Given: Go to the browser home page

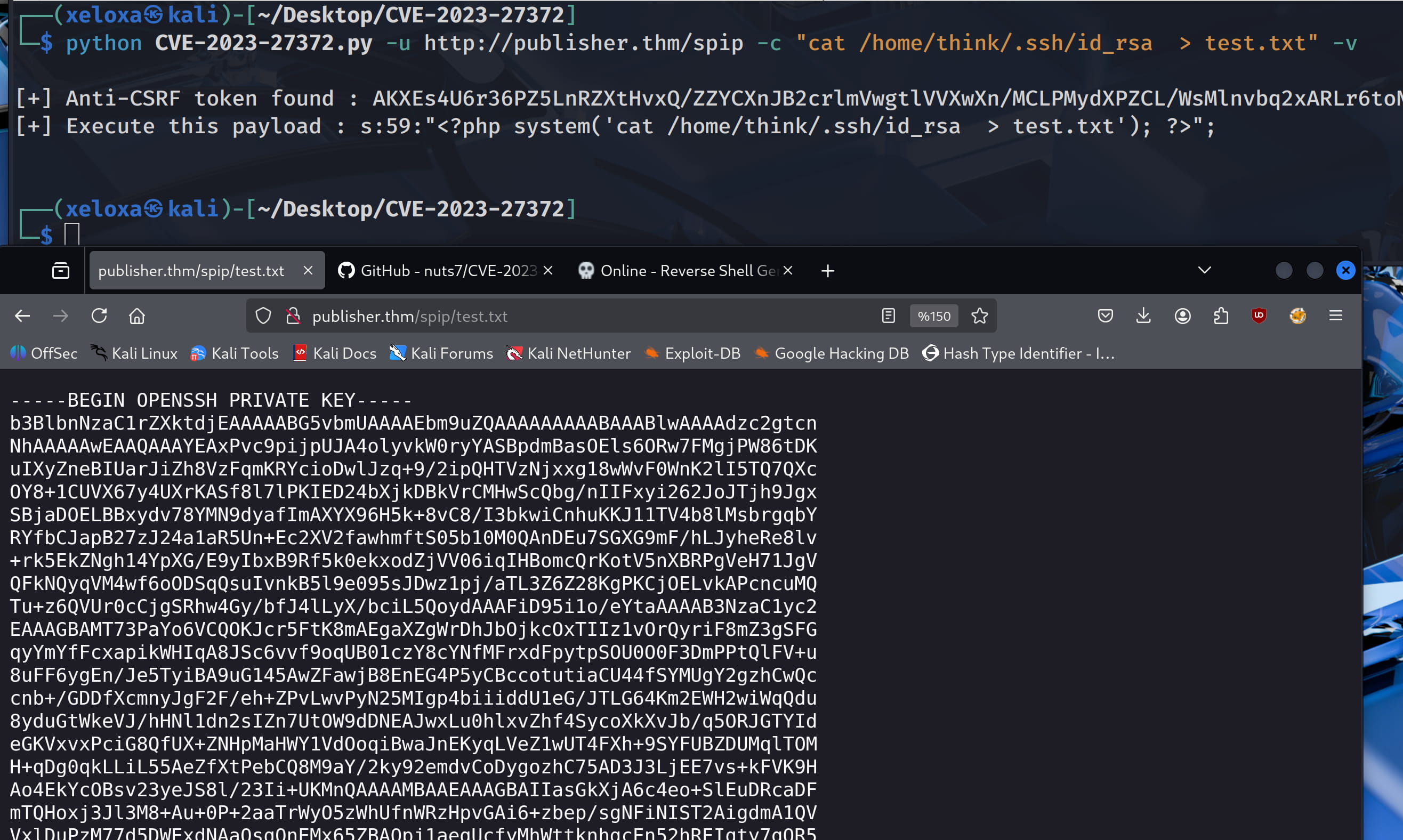Looking at the screenshot, I should point(137,316).
